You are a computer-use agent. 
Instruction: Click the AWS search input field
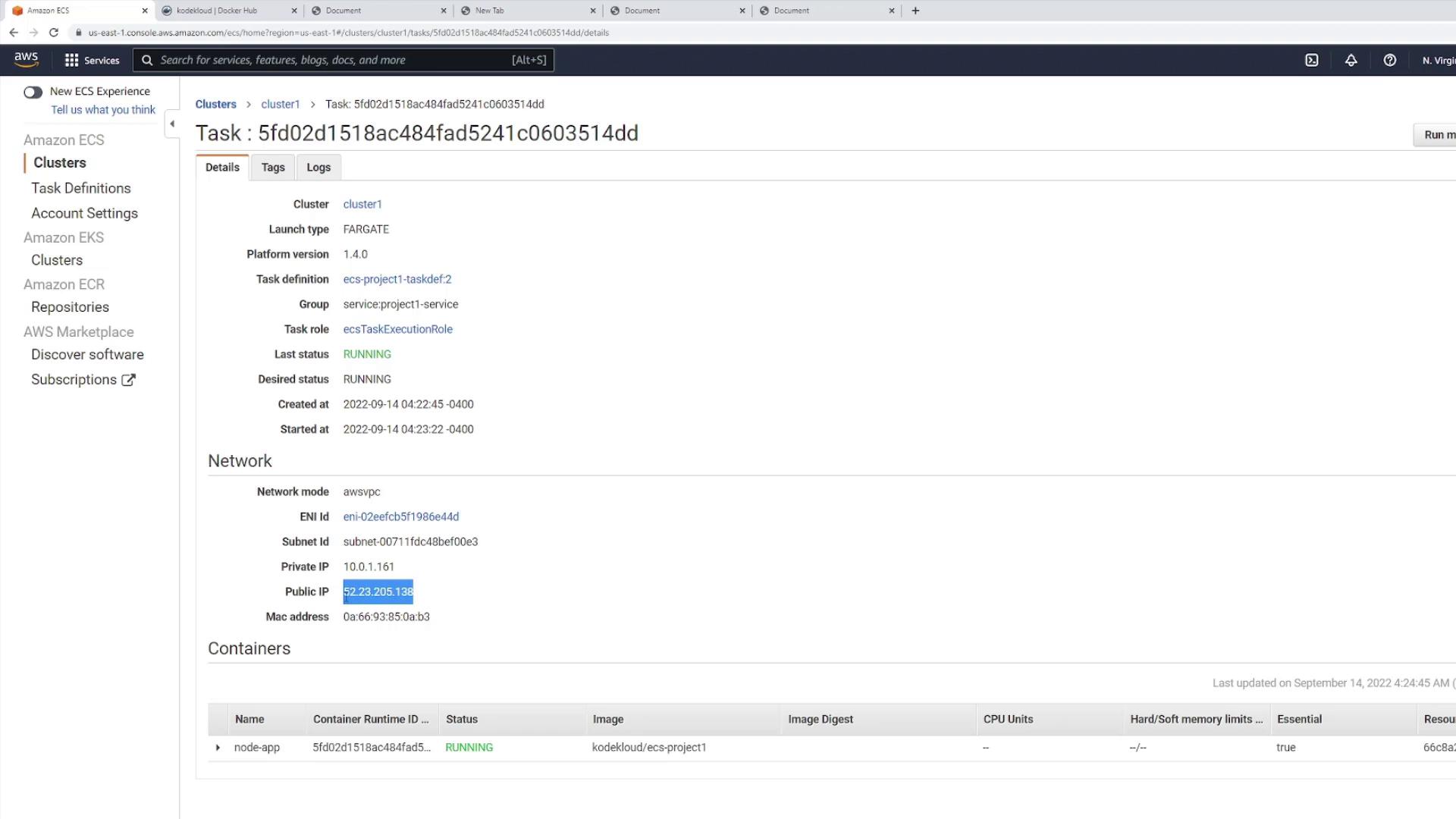coord(334,60)
